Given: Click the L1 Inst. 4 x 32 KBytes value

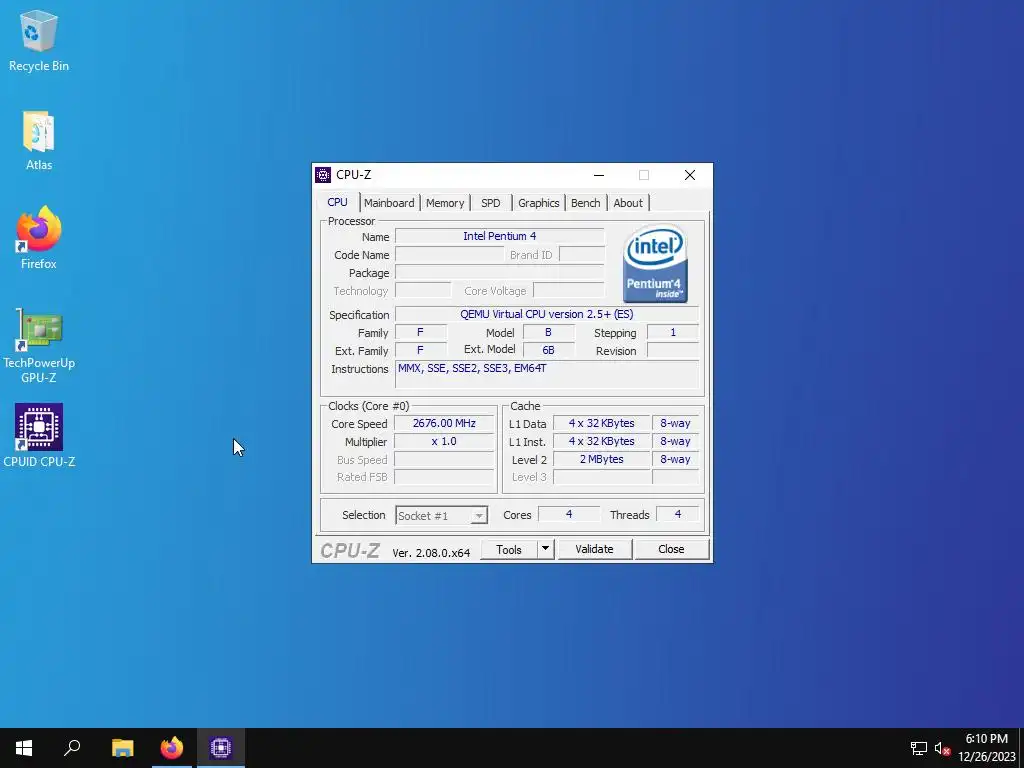Looking at the screenshot, I should click(x=601, y=441).
